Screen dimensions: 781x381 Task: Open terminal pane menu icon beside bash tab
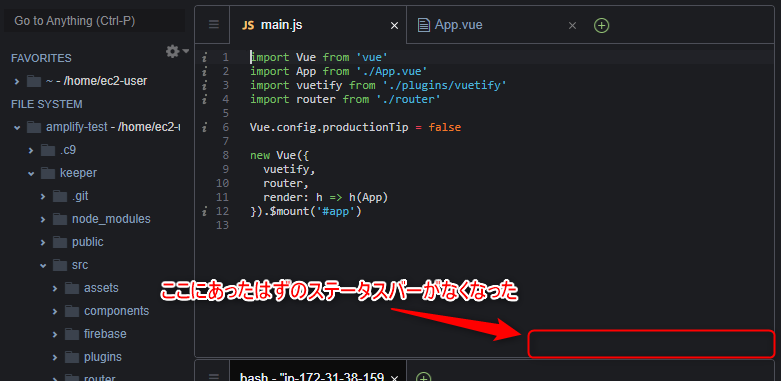click(x=214, y=377)
